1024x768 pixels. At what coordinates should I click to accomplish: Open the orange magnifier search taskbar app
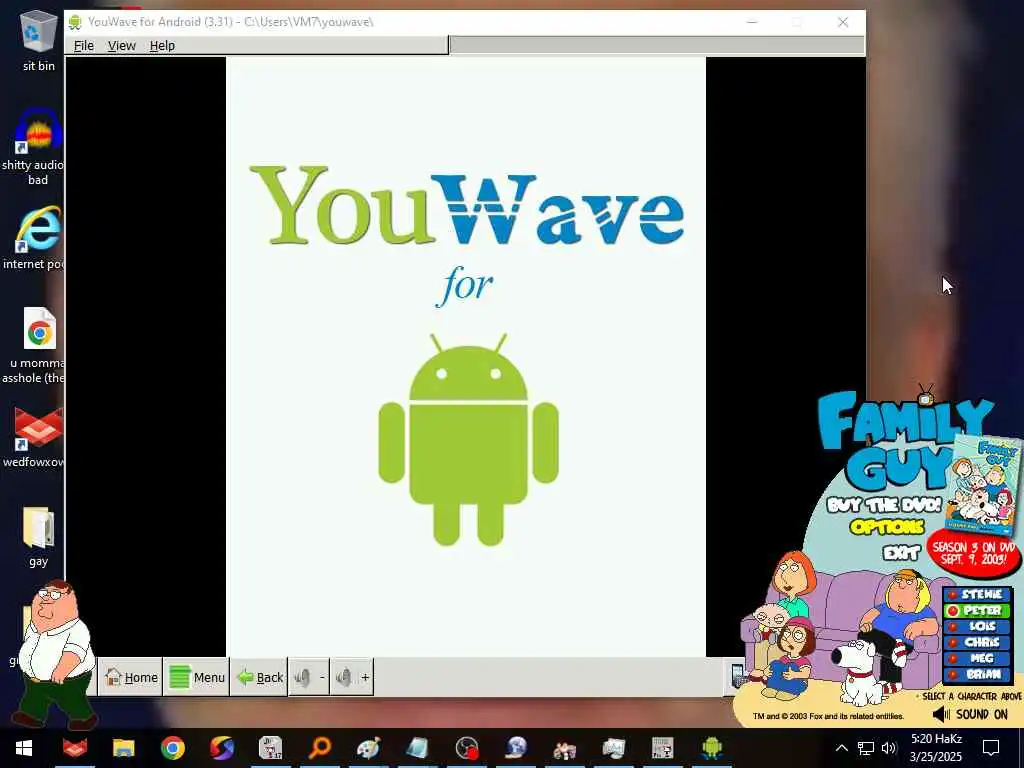pyautogui.click(x=320, y=748)
